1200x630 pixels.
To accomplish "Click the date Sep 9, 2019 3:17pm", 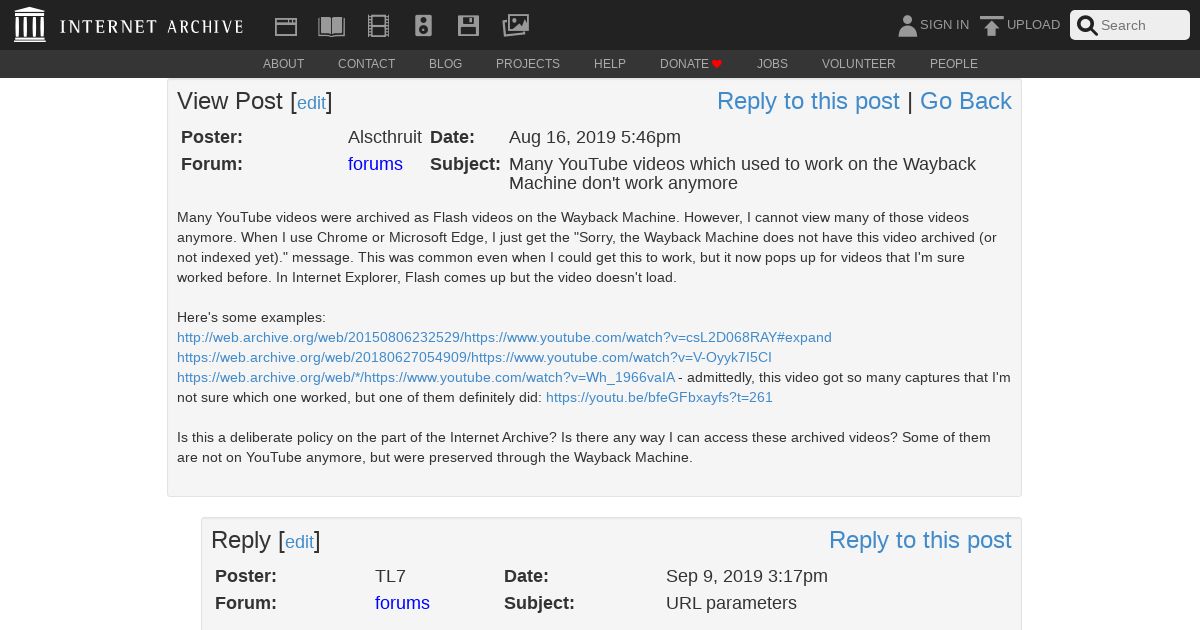I will tap(747, 576).
